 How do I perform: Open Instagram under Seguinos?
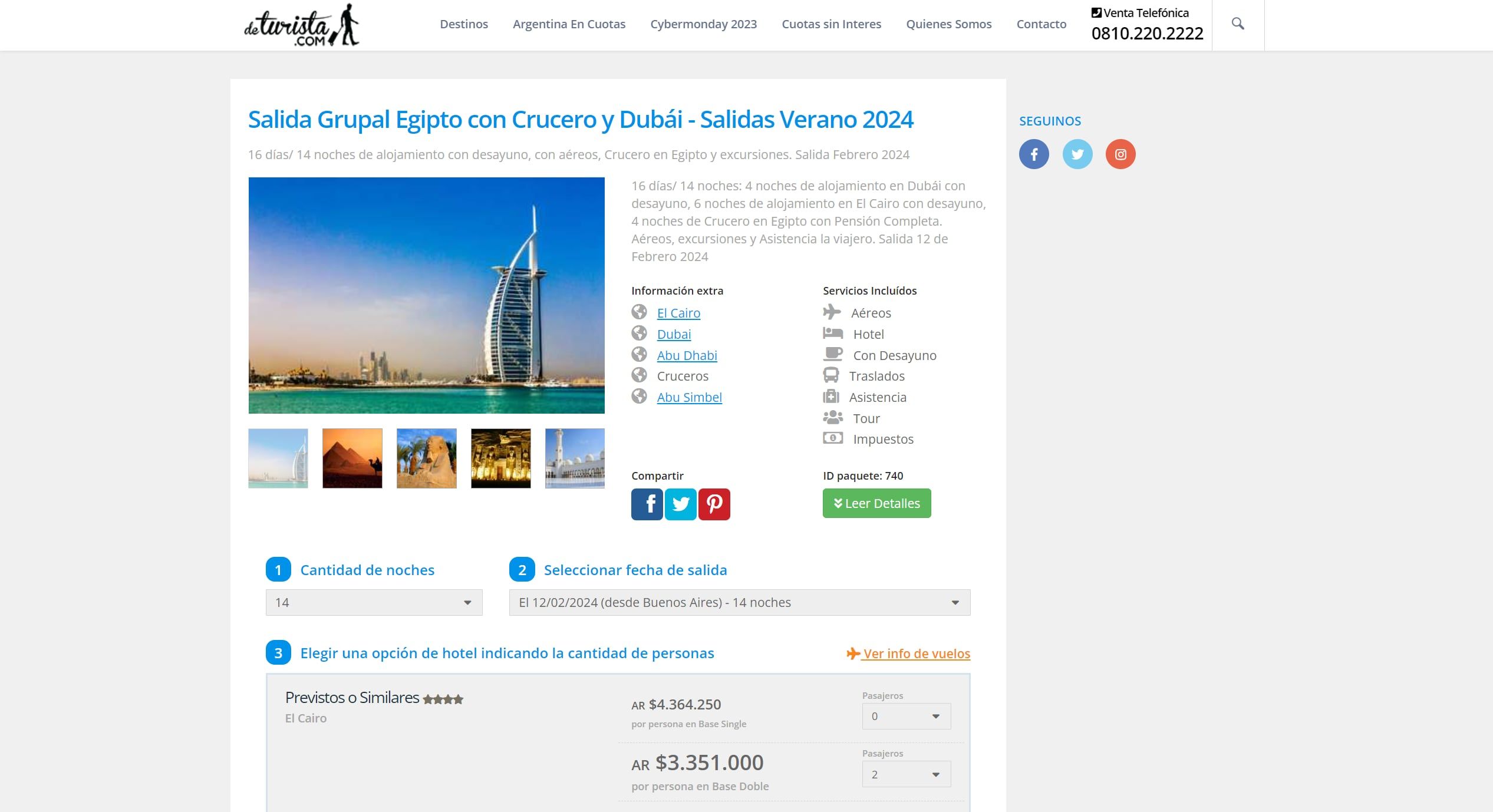pos(1120,154)
